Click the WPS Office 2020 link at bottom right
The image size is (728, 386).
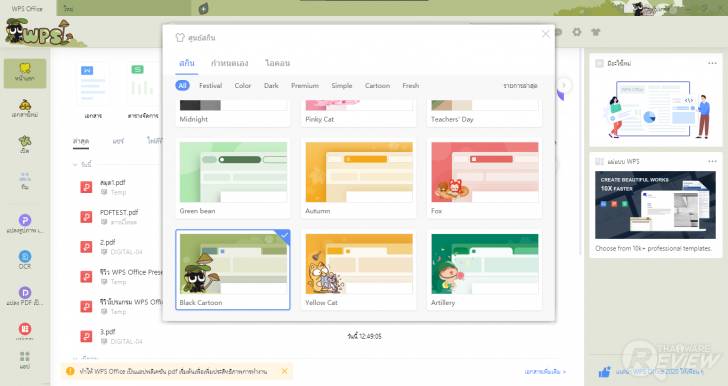pyautogui.click(x=660, y=372)
